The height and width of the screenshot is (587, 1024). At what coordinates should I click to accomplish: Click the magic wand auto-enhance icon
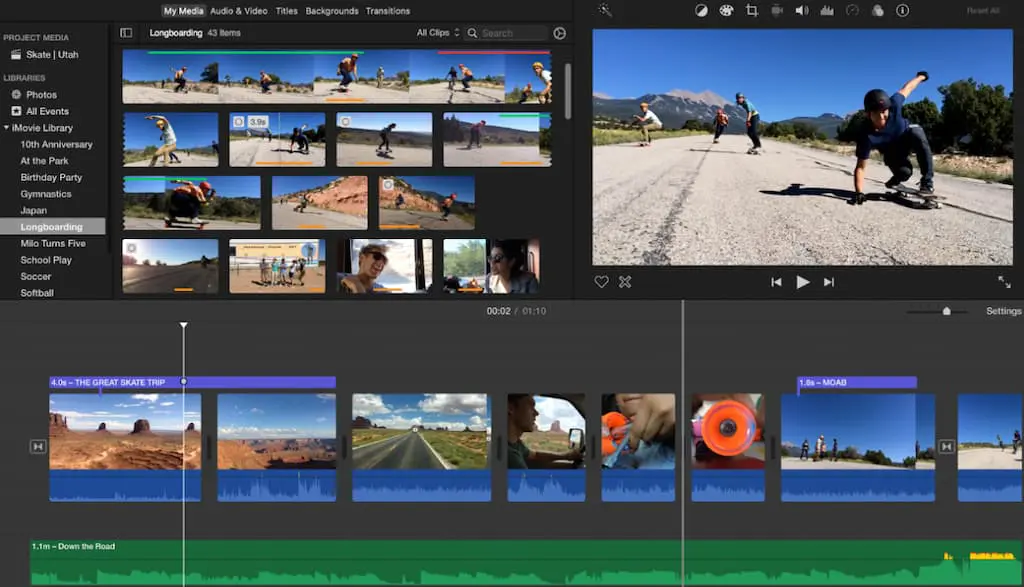[x=605, y=10]
